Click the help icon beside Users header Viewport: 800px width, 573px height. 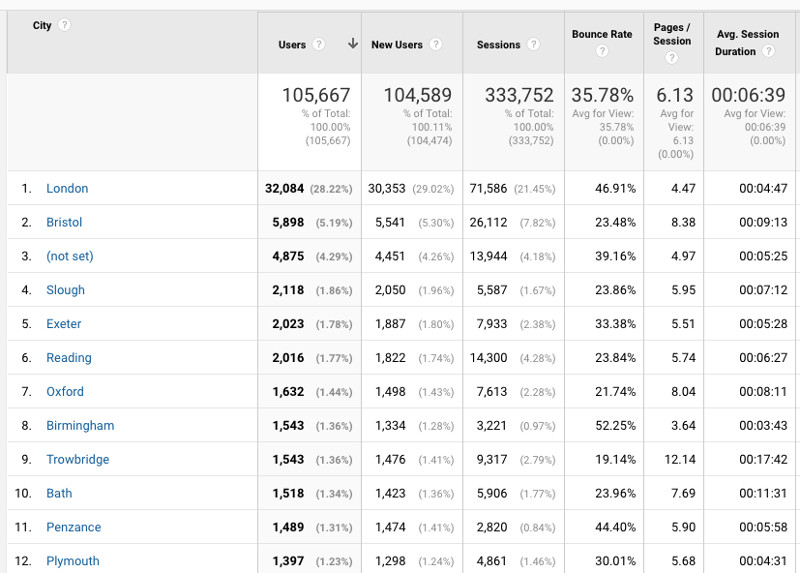point(319,45)
